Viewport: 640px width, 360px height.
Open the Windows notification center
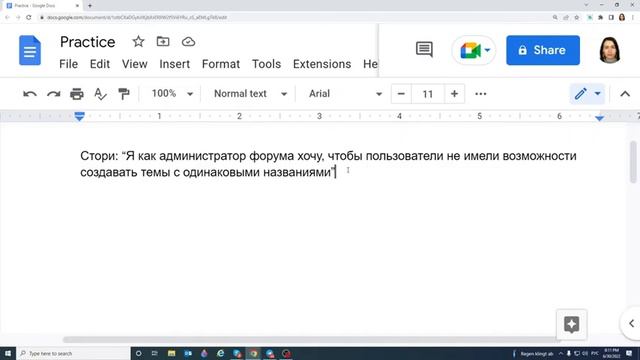point(629,353)
